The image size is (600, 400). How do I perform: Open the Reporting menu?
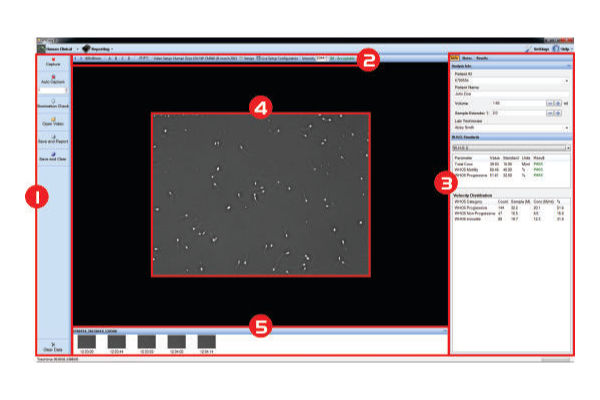[x=98, y=49]
